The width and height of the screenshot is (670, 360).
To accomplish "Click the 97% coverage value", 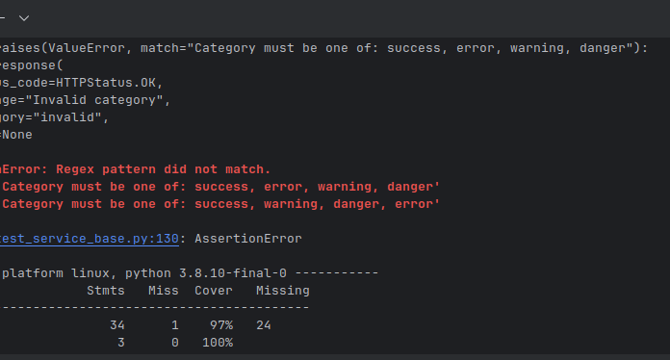I will click(x=221, y=325).
